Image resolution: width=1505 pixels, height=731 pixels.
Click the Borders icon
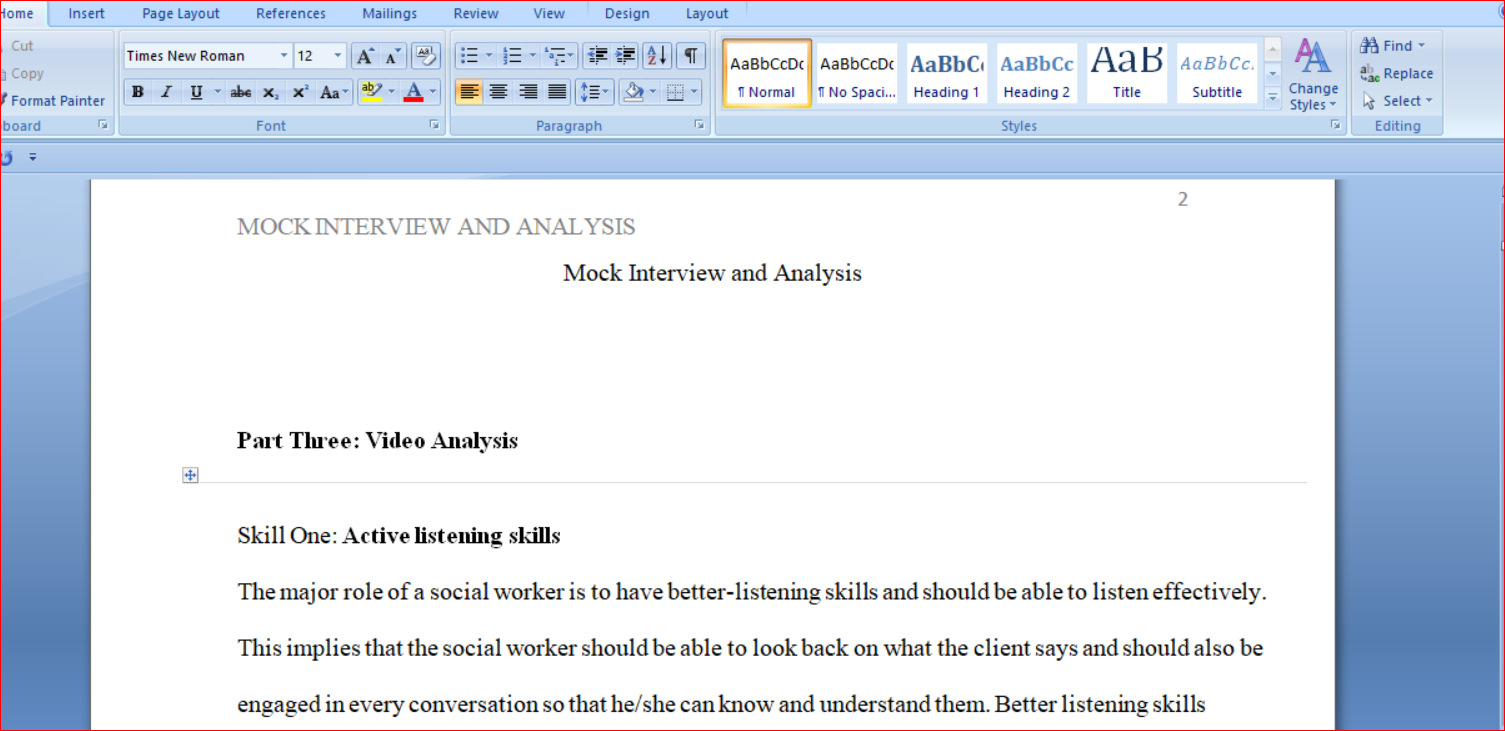coord(675,92)
